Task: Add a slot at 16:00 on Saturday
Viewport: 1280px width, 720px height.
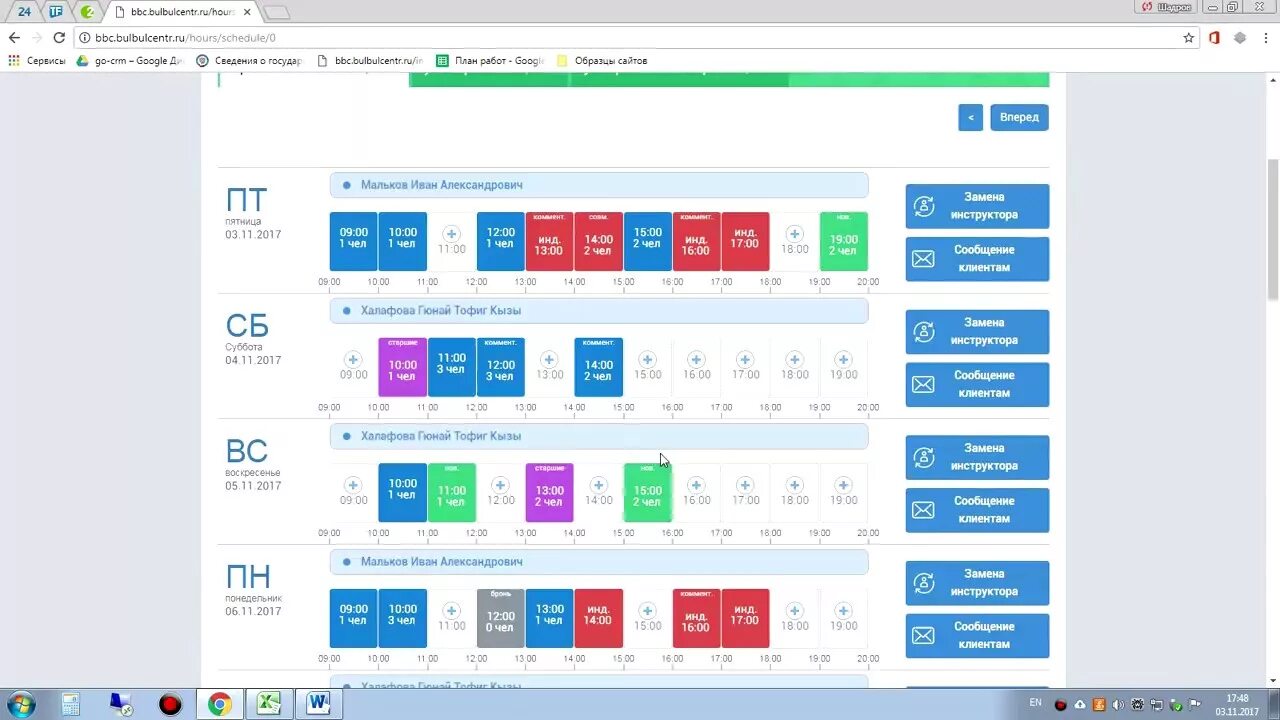Action: coord(696,359)
